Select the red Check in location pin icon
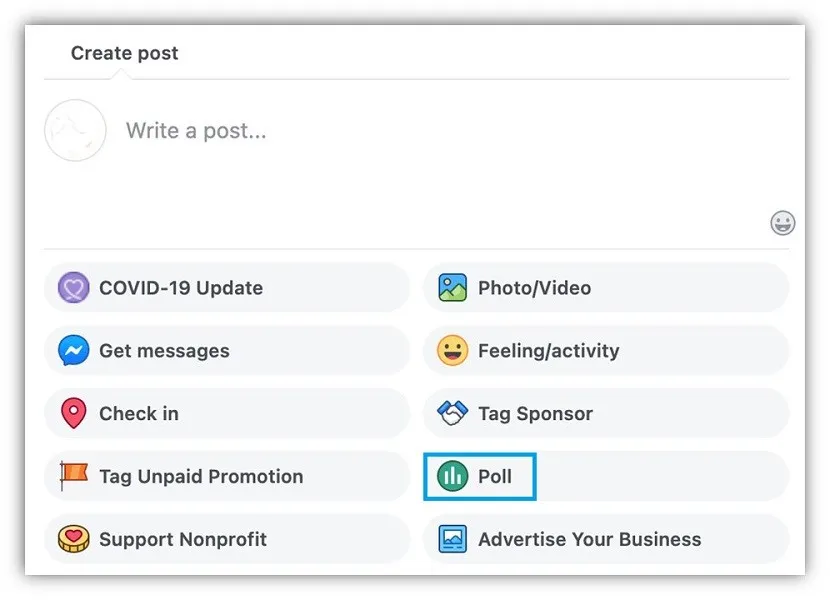Image resolution: width=830 pixels, height=600 pixels. 74,414
